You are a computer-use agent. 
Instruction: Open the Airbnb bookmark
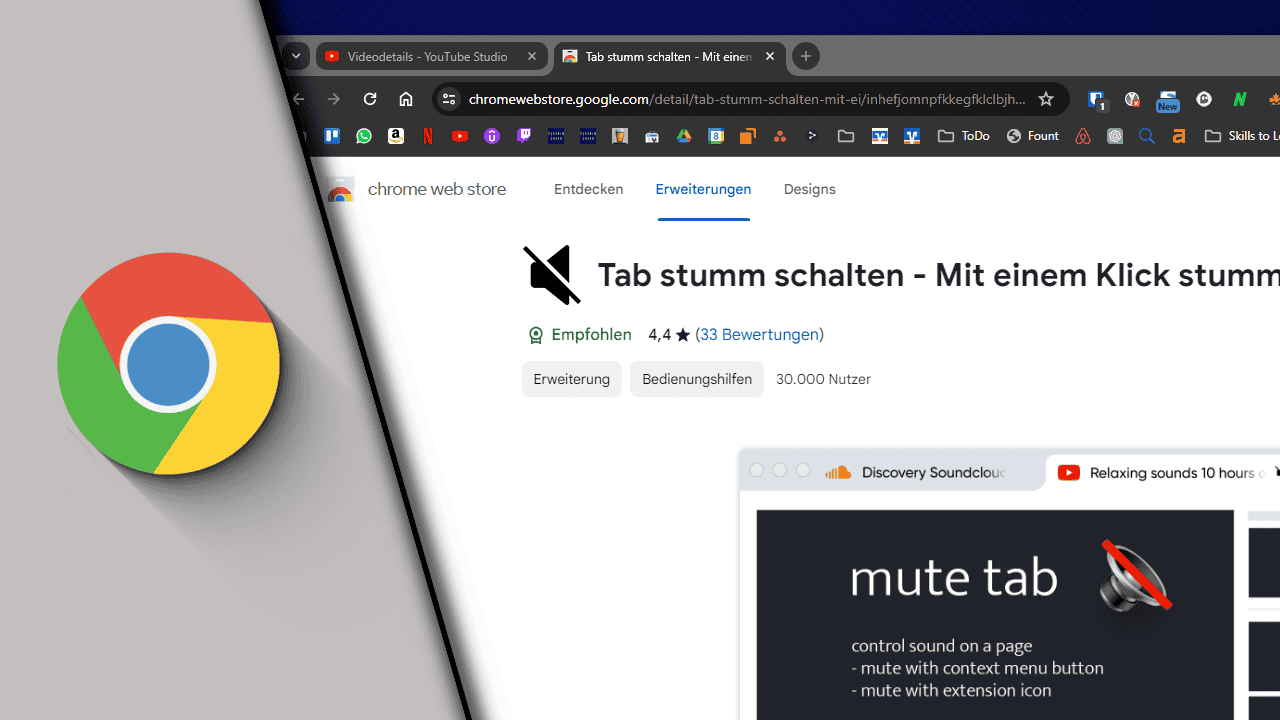(x=1083, y=136)
